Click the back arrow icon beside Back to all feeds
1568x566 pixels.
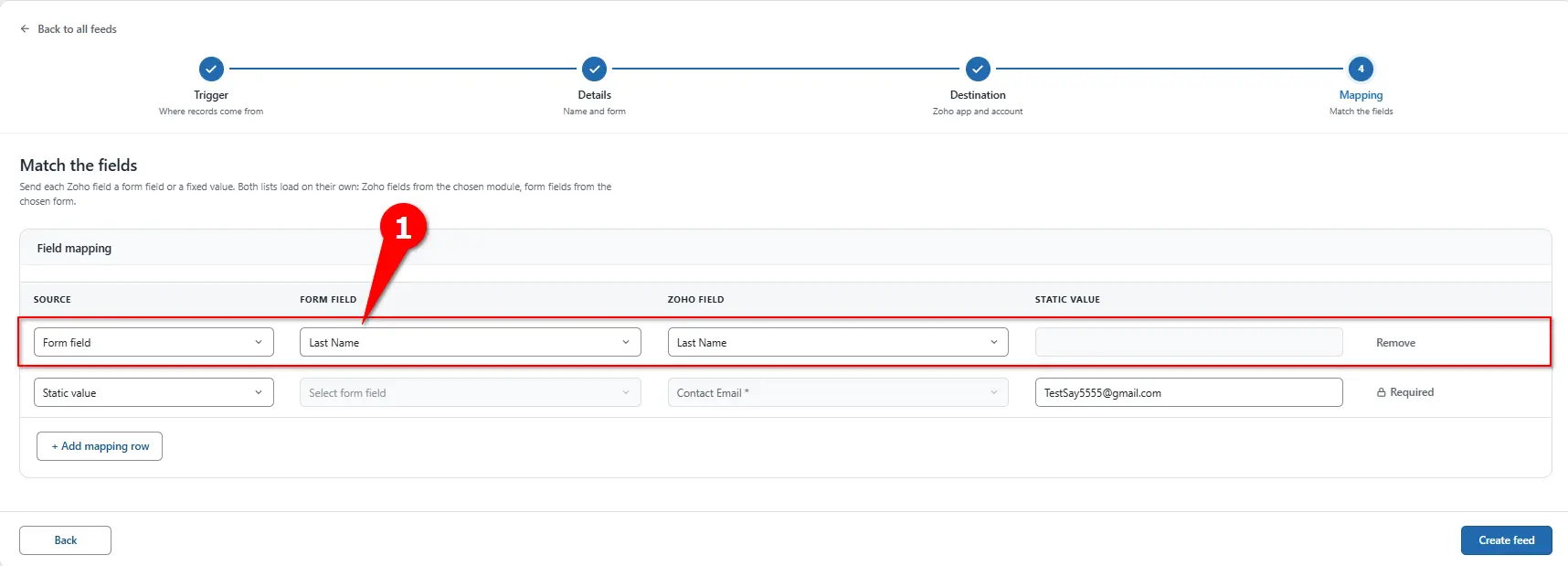click(x=25, y=29)
